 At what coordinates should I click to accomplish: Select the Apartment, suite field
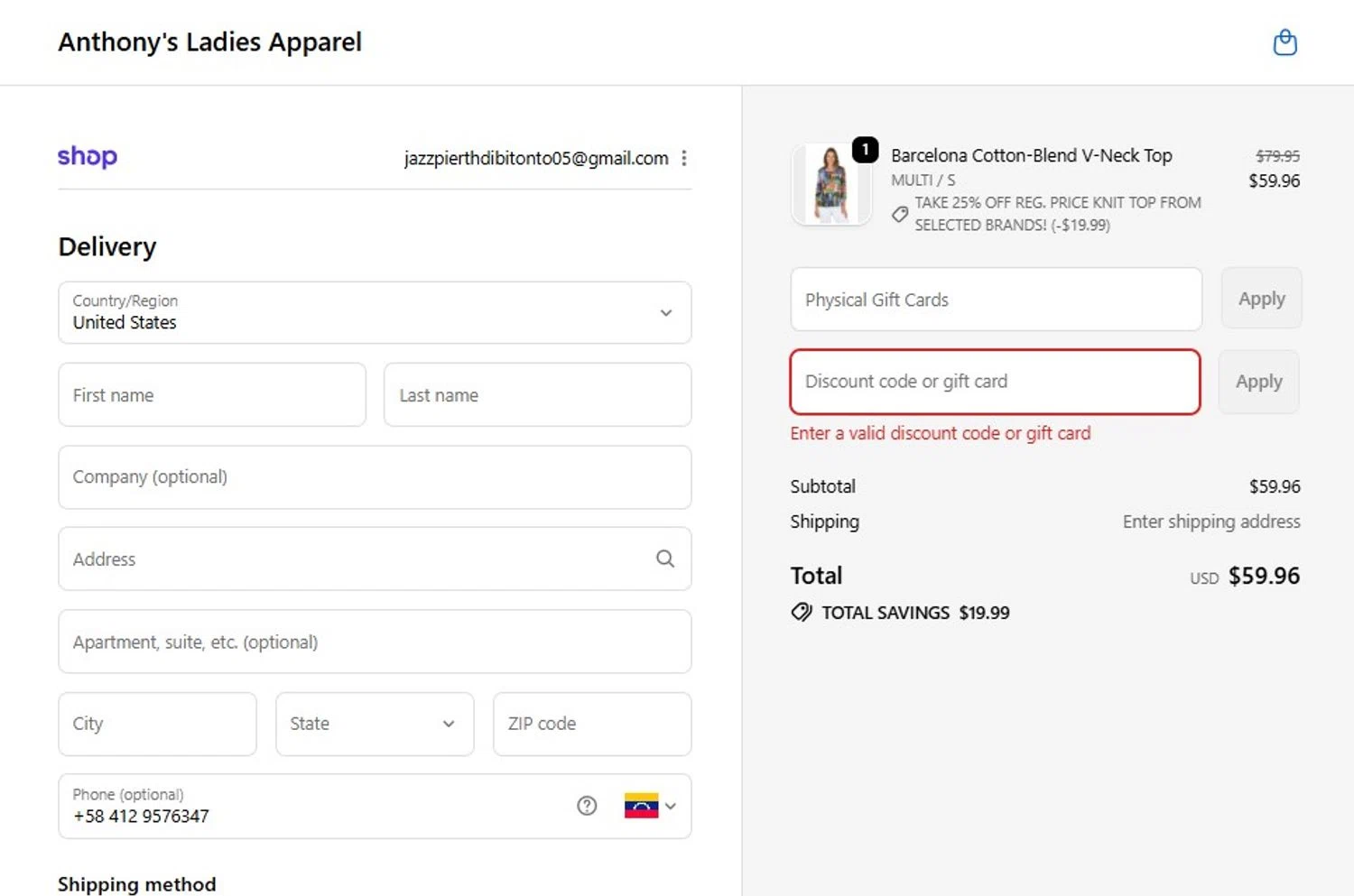375,642
